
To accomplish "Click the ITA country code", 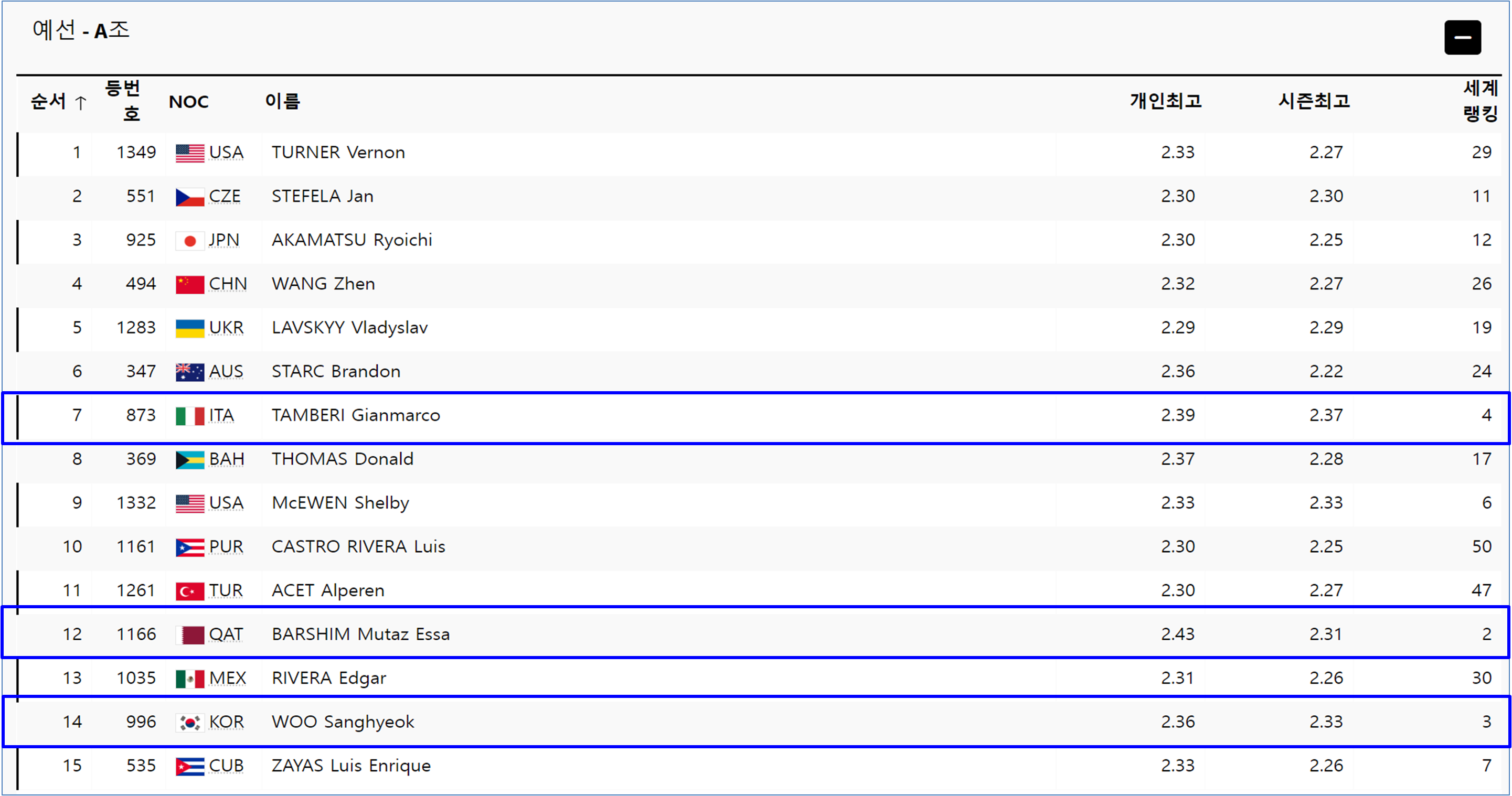I will coord(221,415).
